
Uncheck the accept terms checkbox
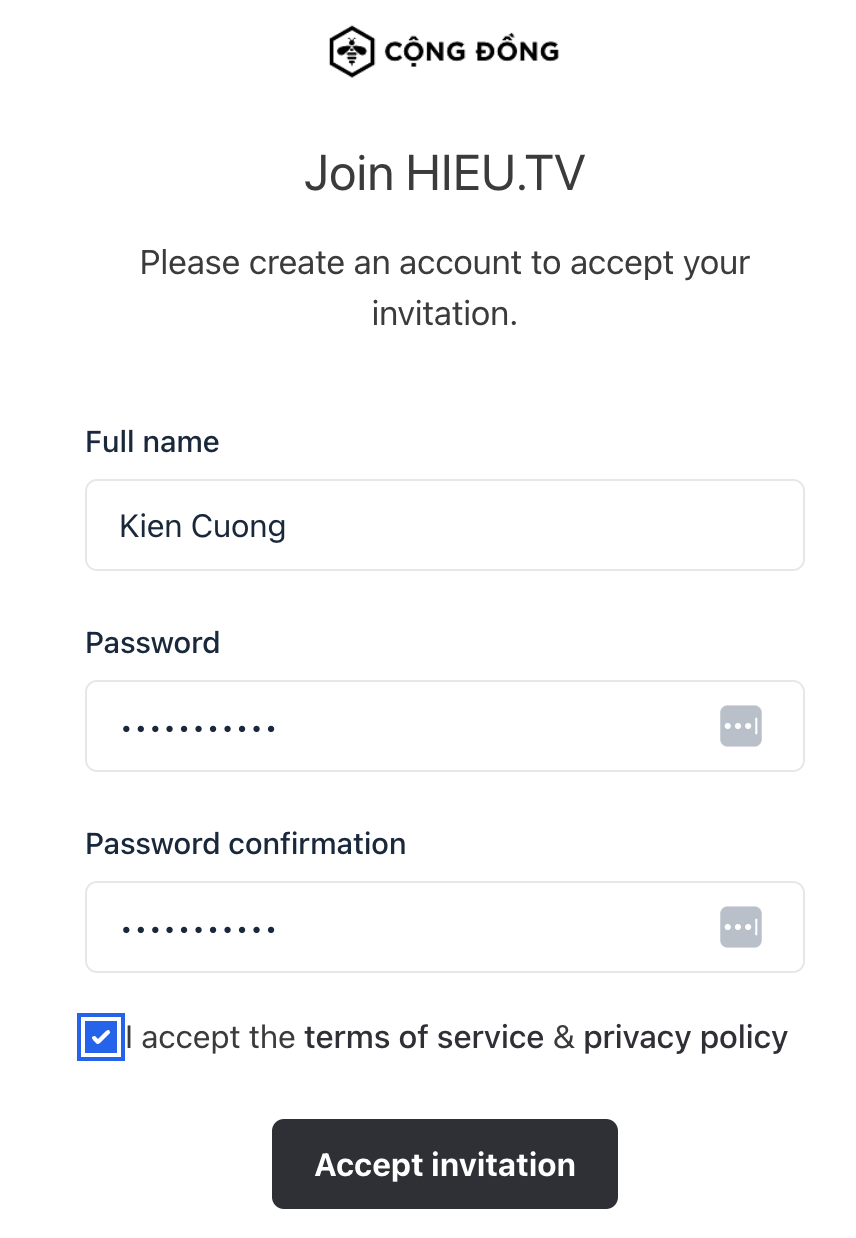click(100, 1038)
